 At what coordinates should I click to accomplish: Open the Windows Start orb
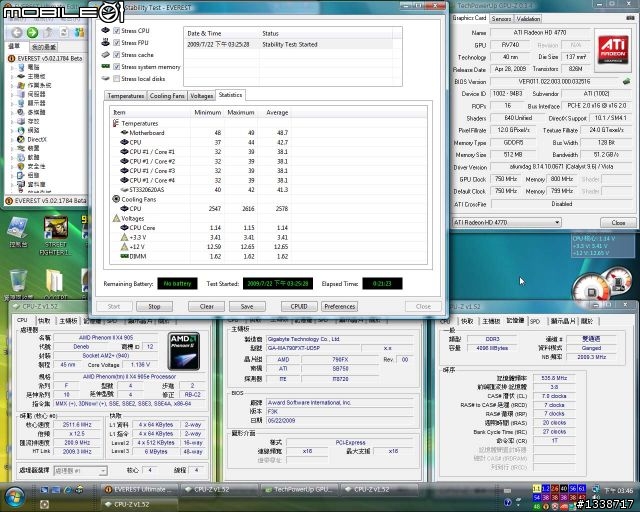[14, 496]
